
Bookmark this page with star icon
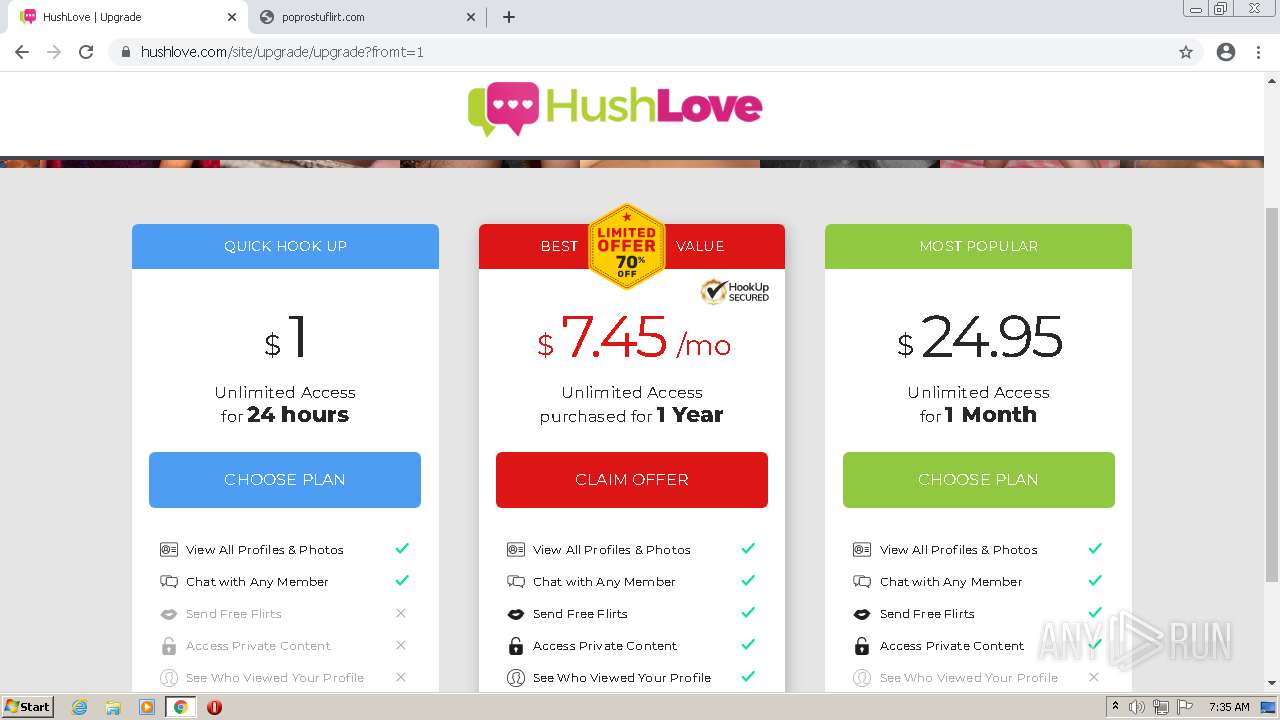point(1186,52)
